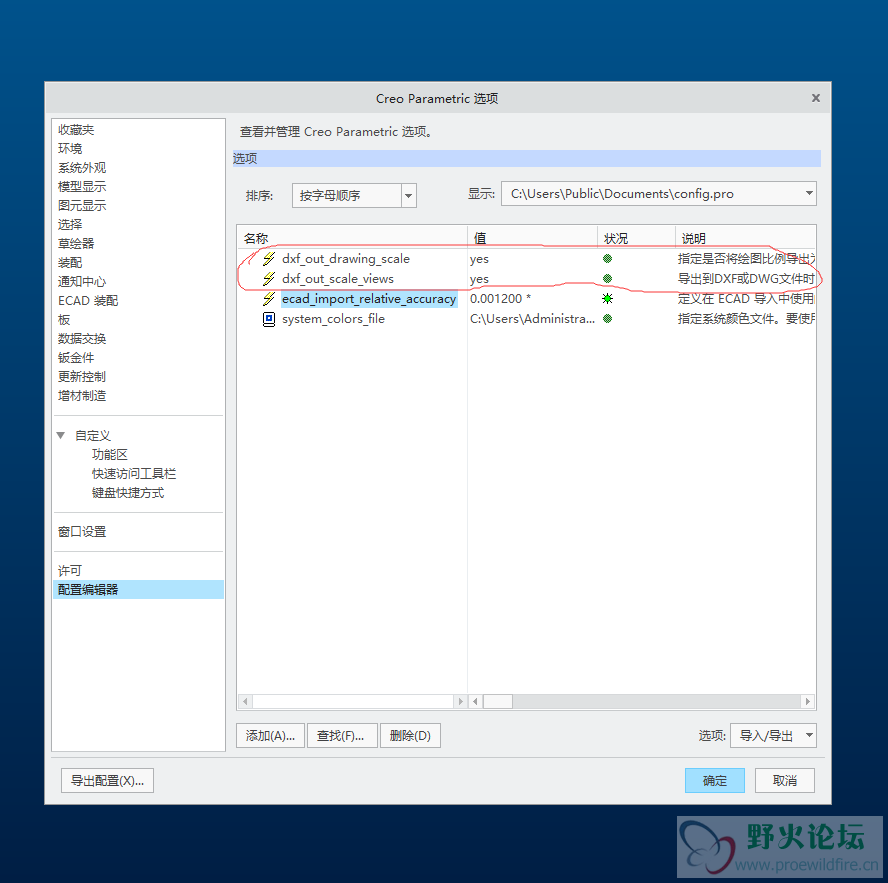
Task: Click lightning icon beside dxf_out_scale_views
Action: tap(269, 279)
